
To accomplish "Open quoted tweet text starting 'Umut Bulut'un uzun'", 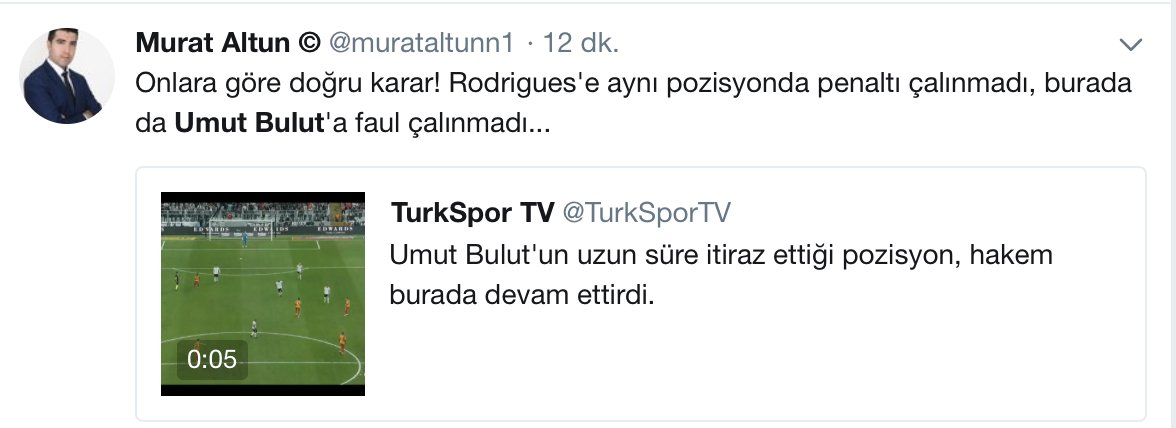I will tap(721, 275).
